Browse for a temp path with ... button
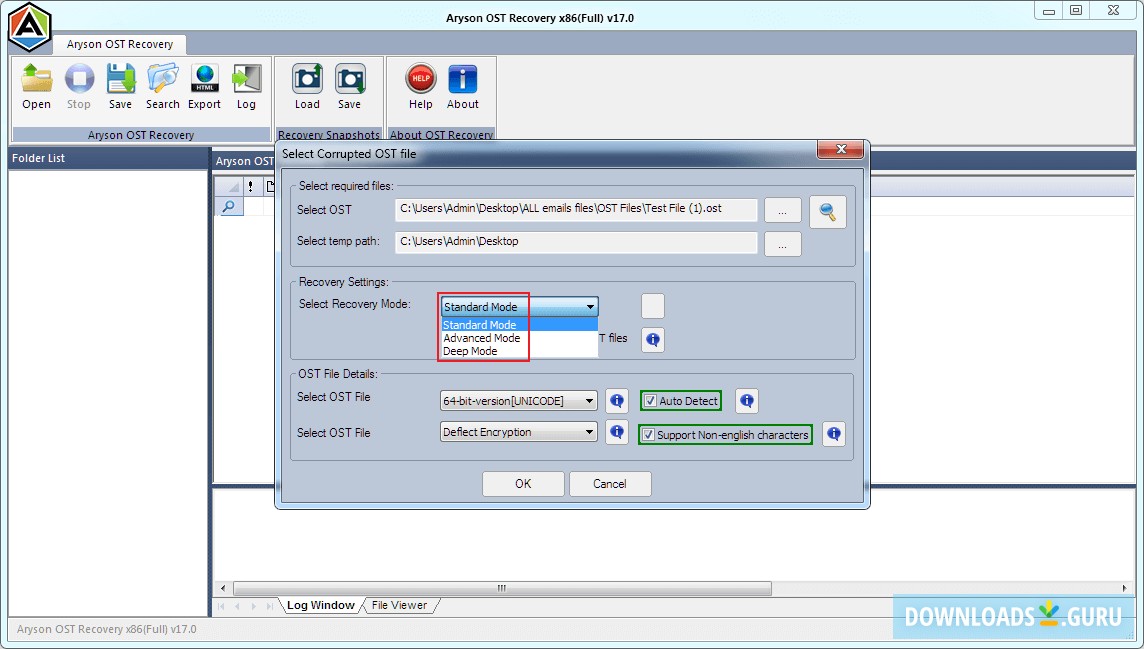The height and width of the screenshot is (649, 1144). click(782, 243)
